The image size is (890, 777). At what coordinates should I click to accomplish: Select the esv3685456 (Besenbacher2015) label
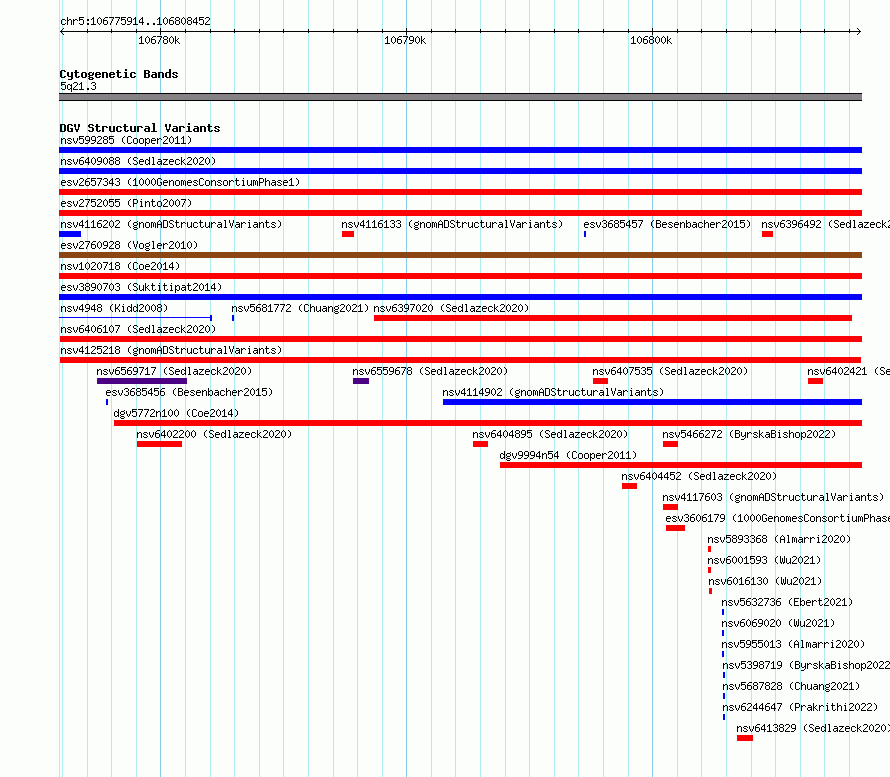tap(189, 392)
